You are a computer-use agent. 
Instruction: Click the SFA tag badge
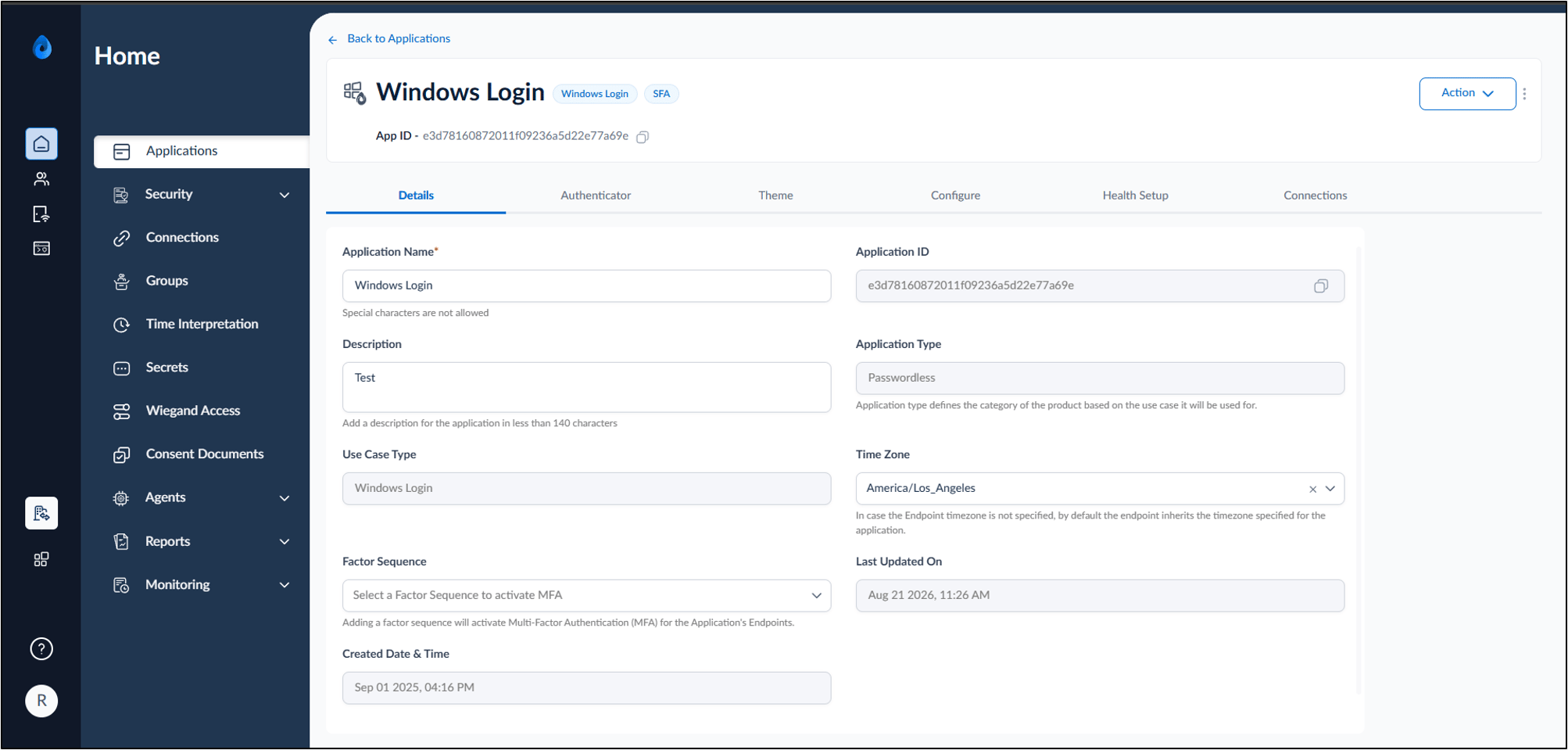click(661, 94)
